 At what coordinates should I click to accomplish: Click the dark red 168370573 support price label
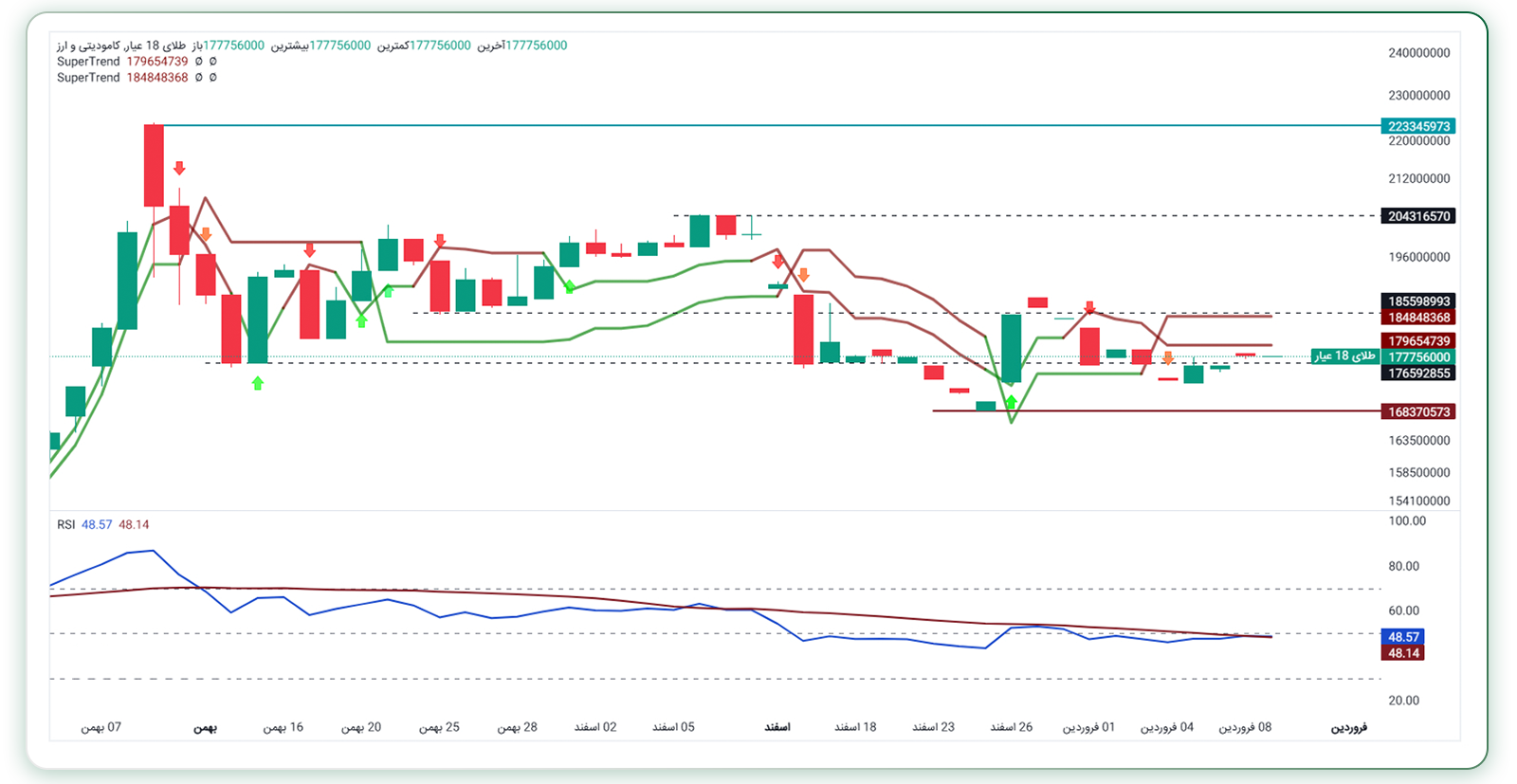click(1418, 411)
